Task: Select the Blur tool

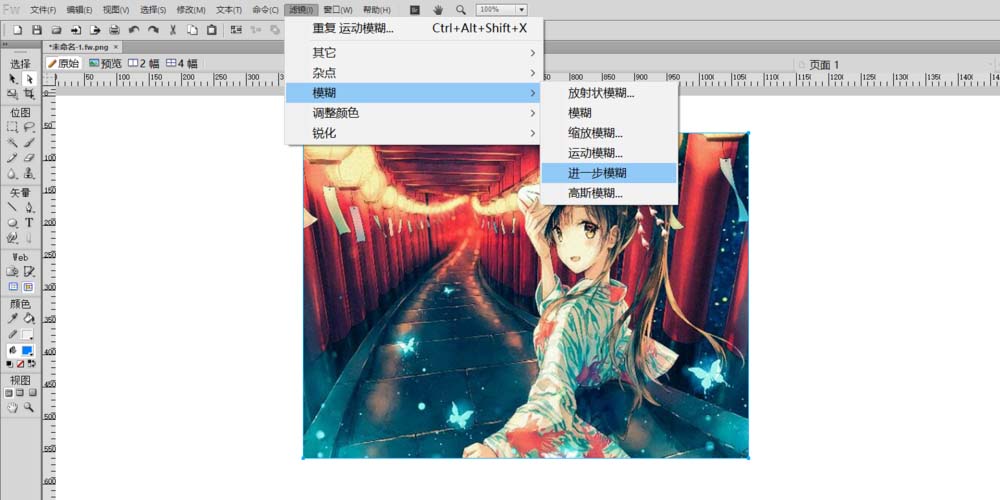Action: tap(12, 173)
